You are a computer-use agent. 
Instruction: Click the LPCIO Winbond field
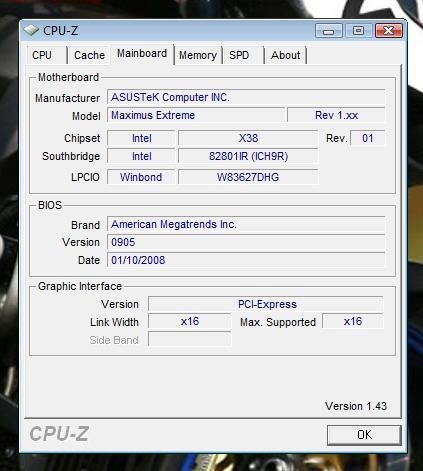[141, 177]
